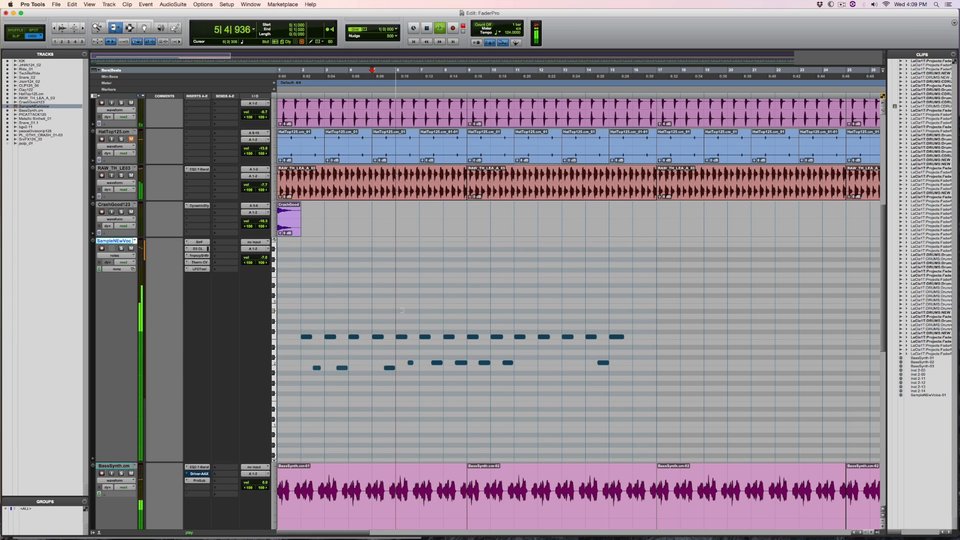This screenshot has height=540, width=960.
Task: Click Go to End transport button
Action: [x=453, y=42]
